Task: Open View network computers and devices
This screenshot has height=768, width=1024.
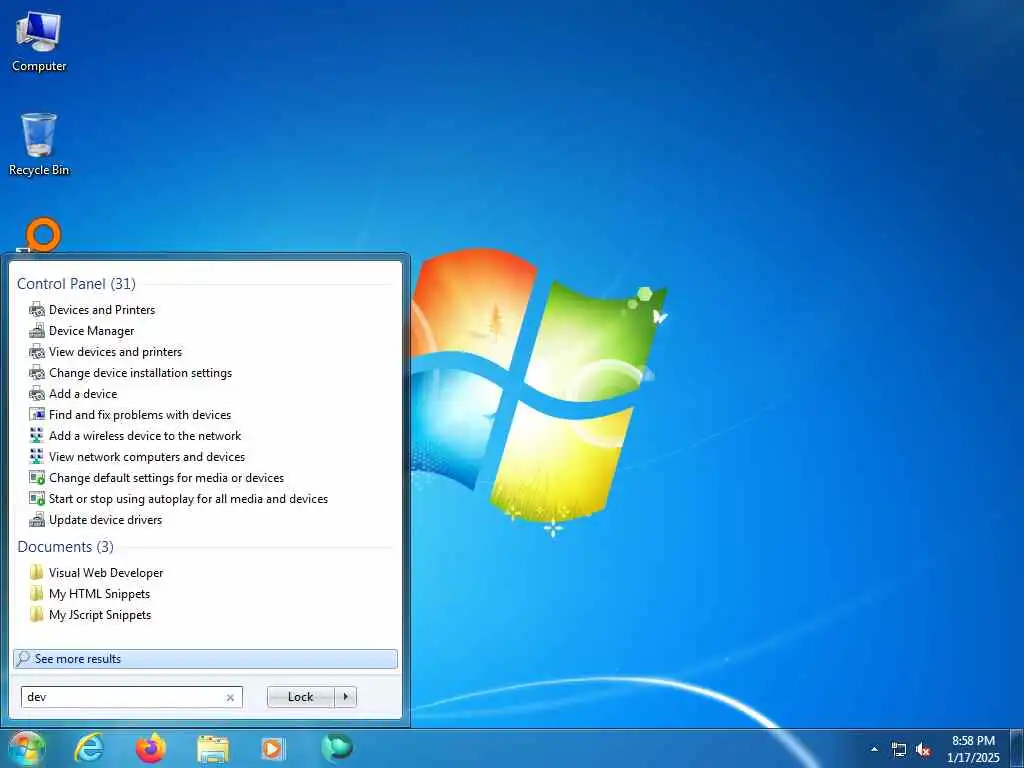Action: [147, 457]
